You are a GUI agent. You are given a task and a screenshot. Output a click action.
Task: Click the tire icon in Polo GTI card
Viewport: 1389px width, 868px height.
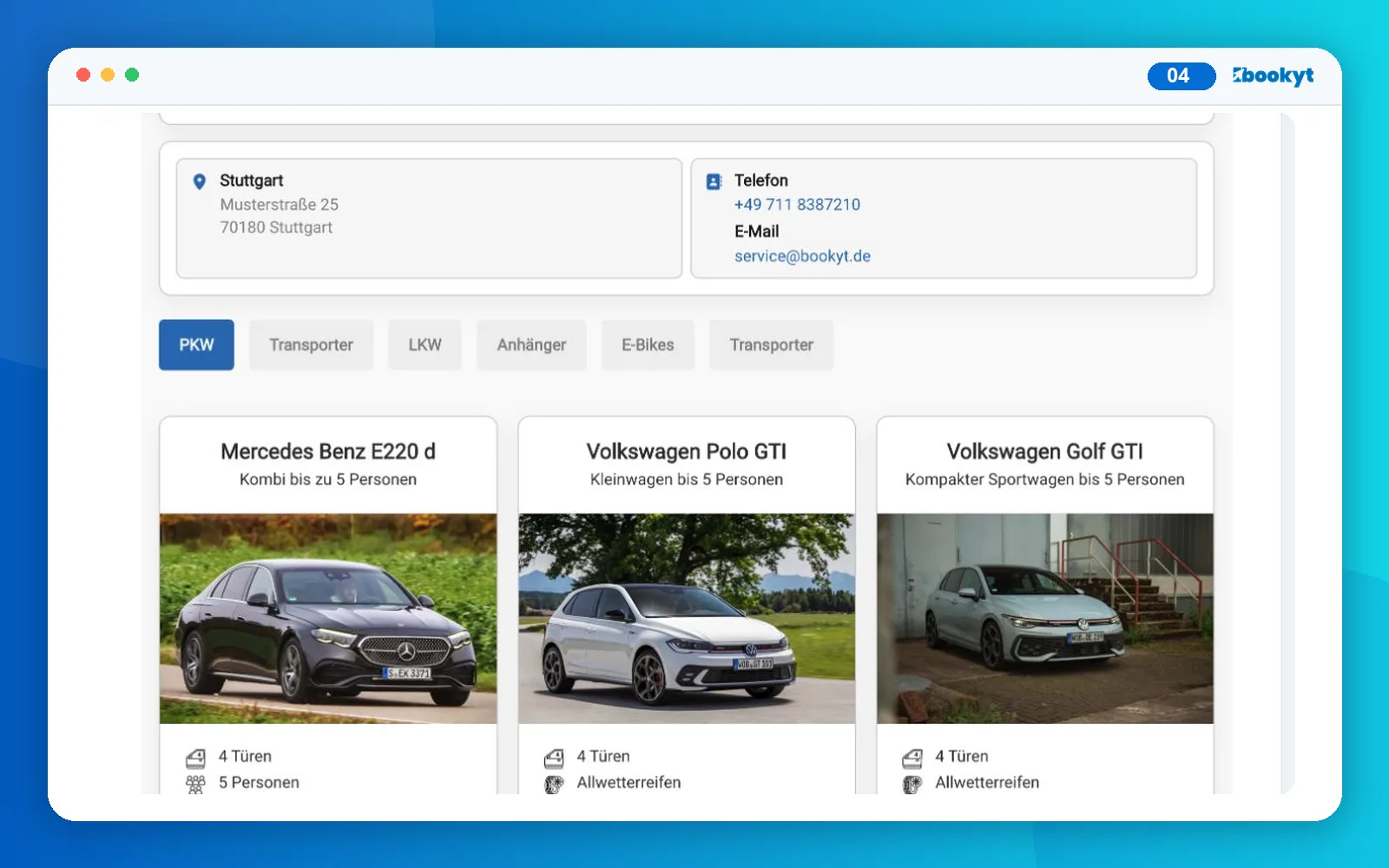[x=554, y=784]
